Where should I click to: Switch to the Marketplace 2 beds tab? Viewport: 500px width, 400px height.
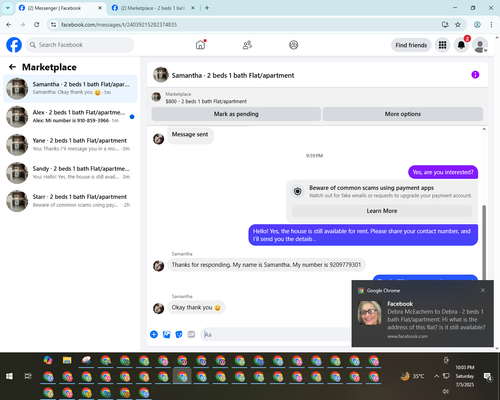click(x=153, y=8)
